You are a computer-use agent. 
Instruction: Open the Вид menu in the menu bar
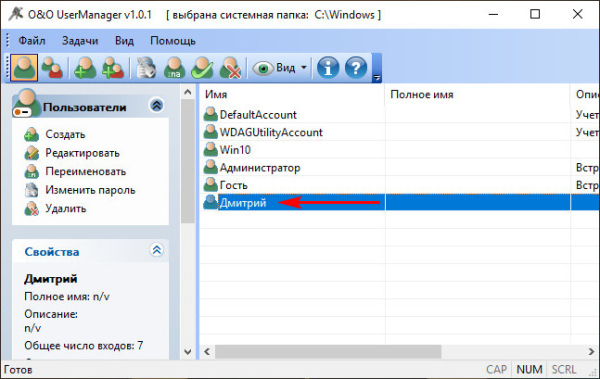124,41
